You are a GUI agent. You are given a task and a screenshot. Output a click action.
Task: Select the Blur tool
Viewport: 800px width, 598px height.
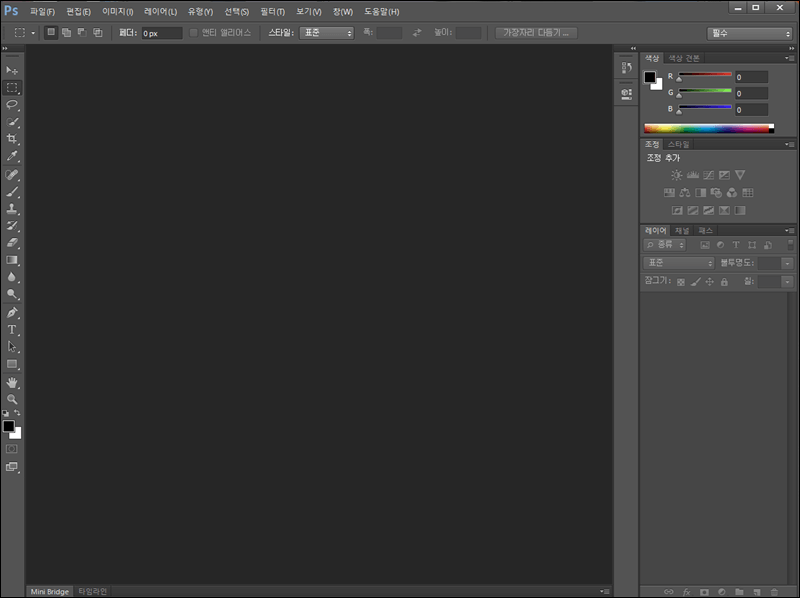pos(12,277)
